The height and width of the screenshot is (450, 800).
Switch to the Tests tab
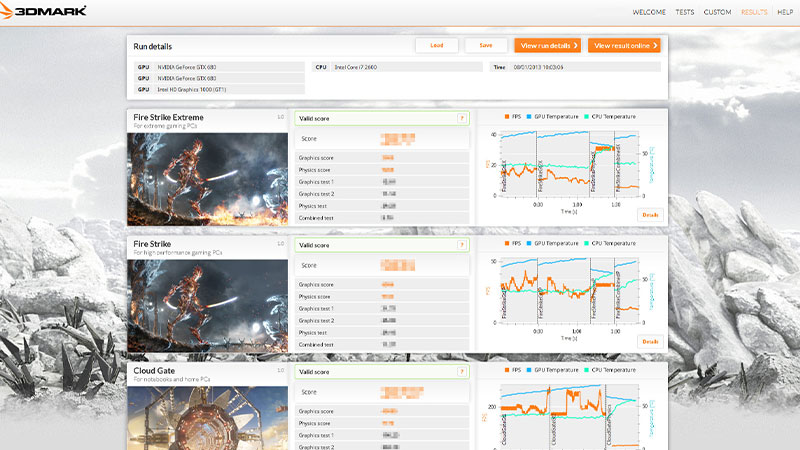point(685,12)
